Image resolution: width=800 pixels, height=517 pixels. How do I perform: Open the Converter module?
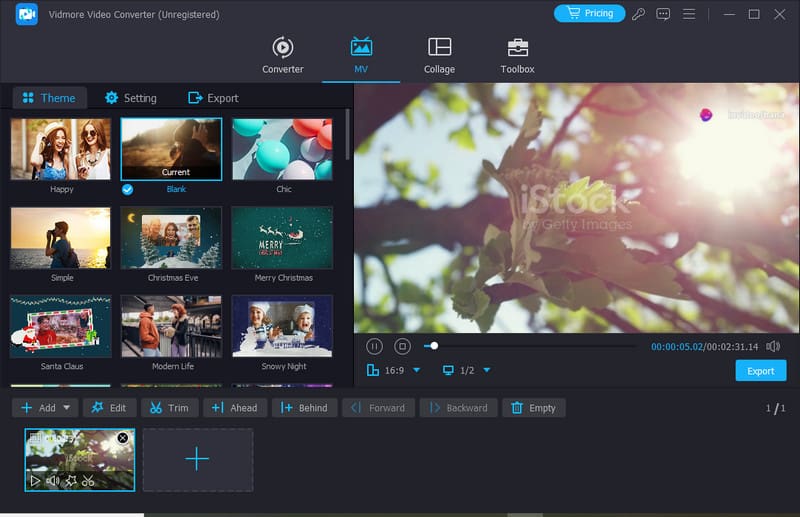(x=283, y=56)
